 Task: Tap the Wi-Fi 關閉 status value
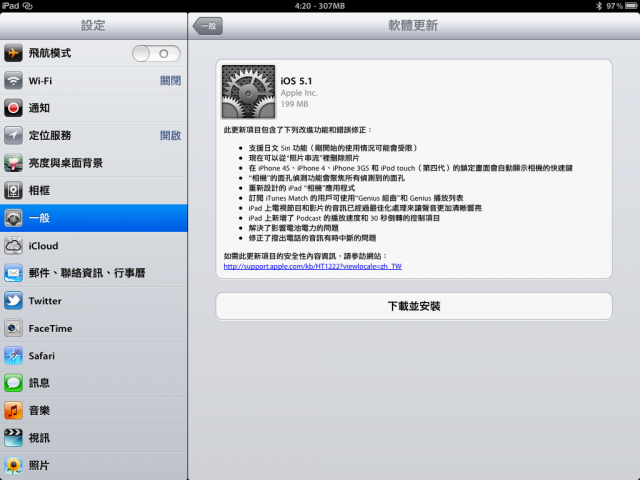pos(170,81)
